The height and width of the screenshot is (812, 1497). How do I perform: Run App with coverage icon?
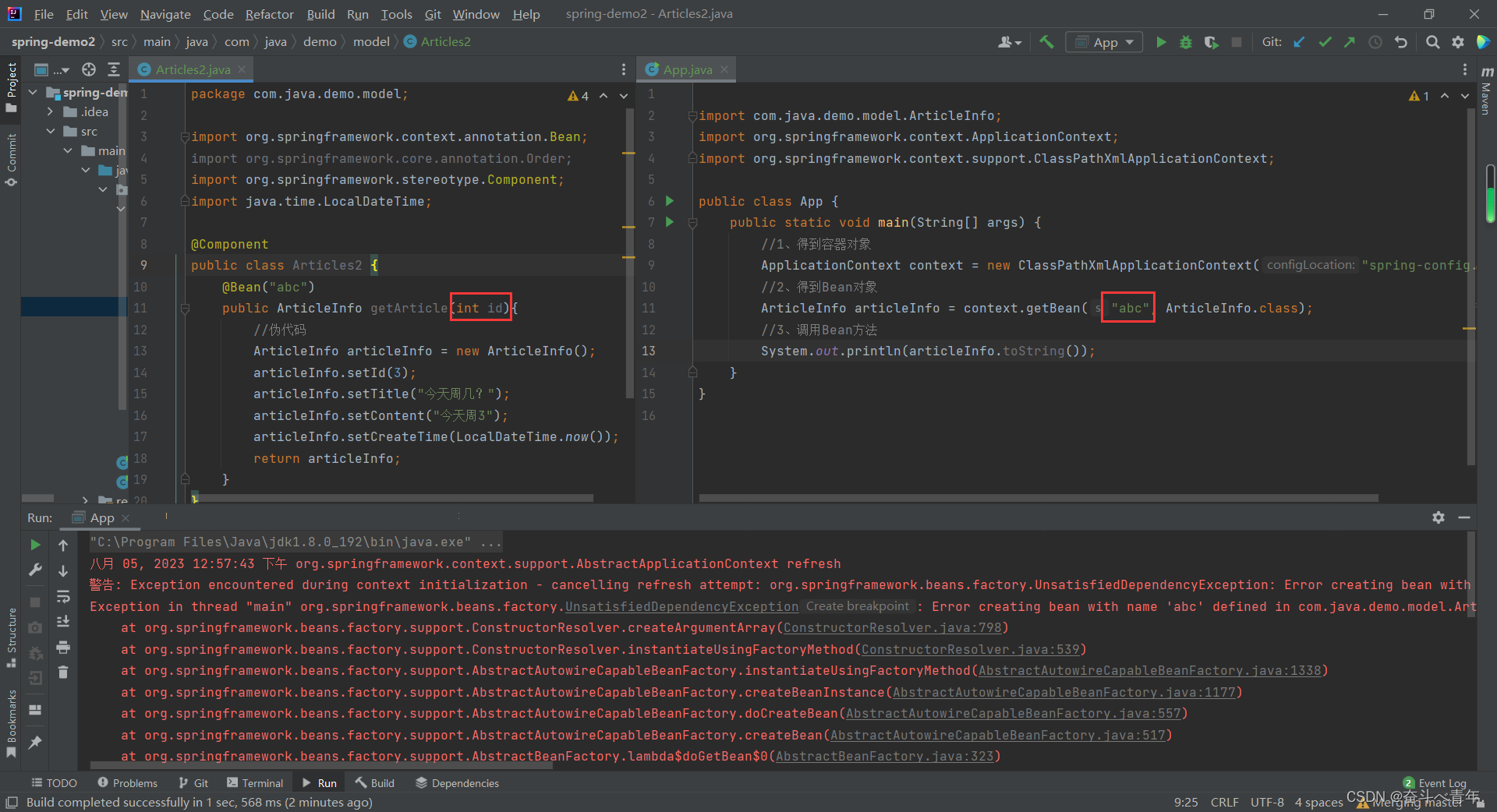tap(1211, 42)
